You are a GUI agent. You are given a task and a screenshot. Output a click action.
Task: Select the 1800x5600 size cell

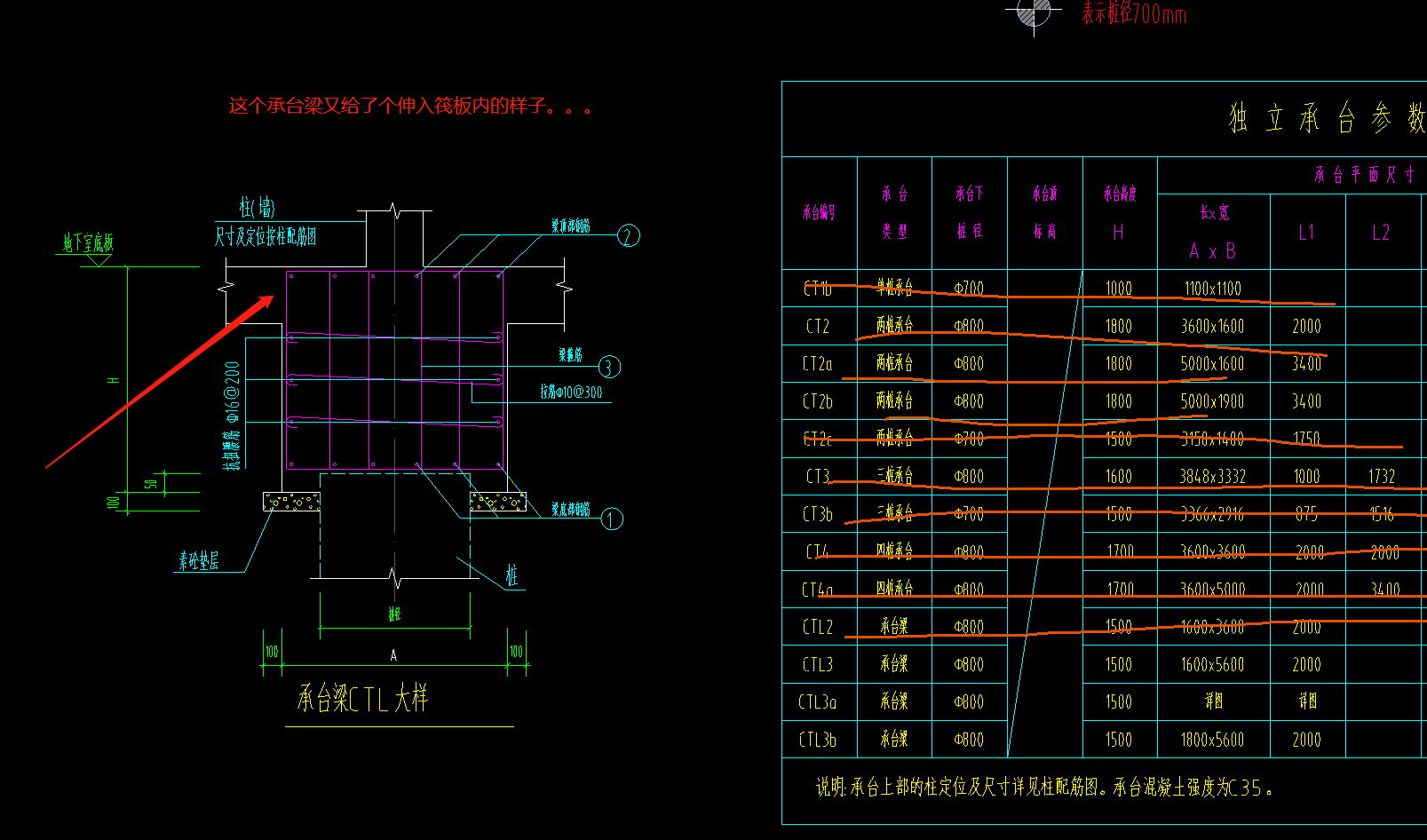coord(1213,740)
